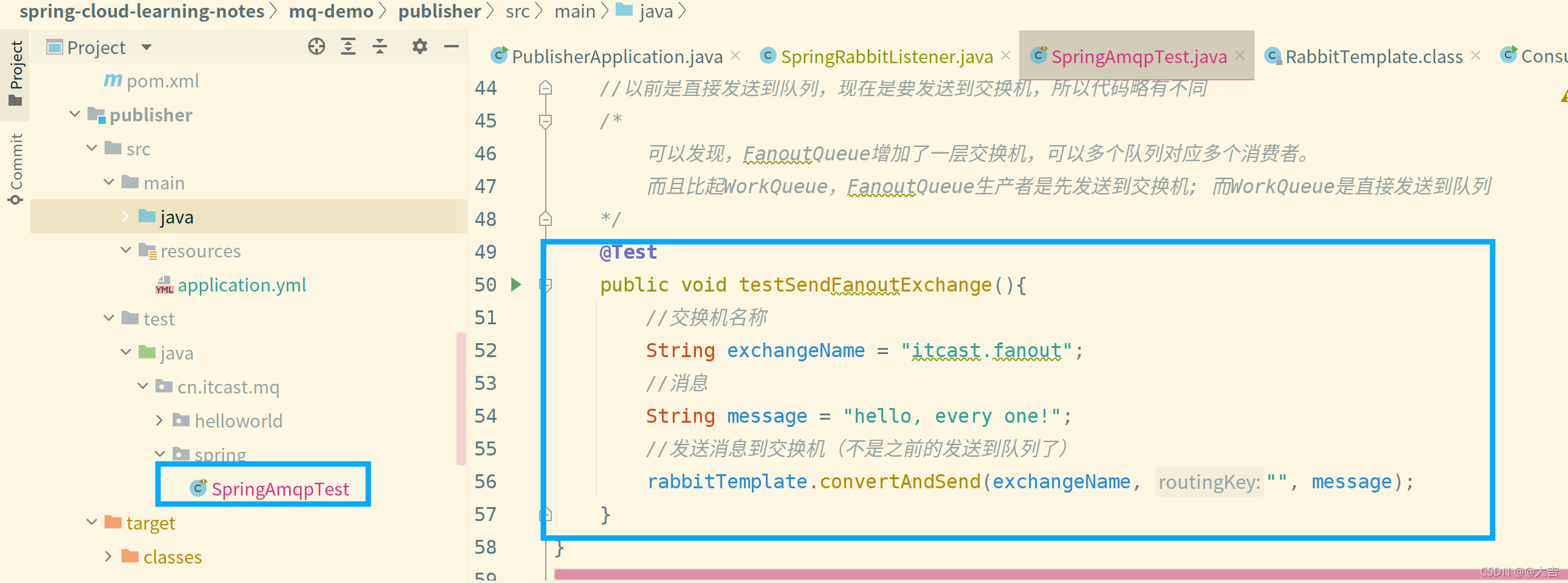The width and height of the screenshot is (1568, 583).
Task: Close the PublisherApplication.java tab
Action: coord(735,55)
